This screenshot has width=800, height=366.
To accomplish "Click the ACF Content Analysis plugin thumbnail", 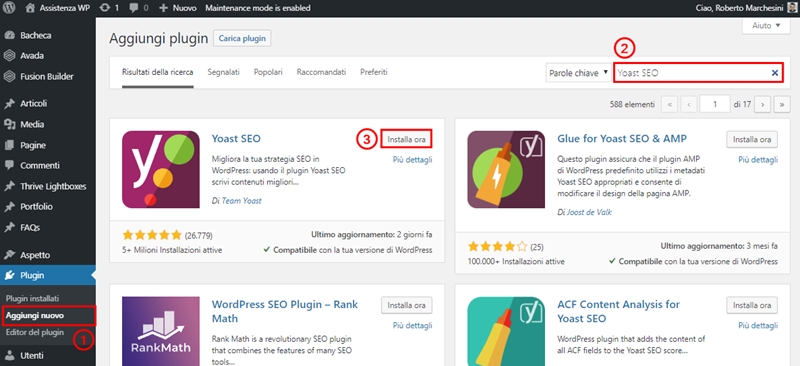I will coord(506,331).
